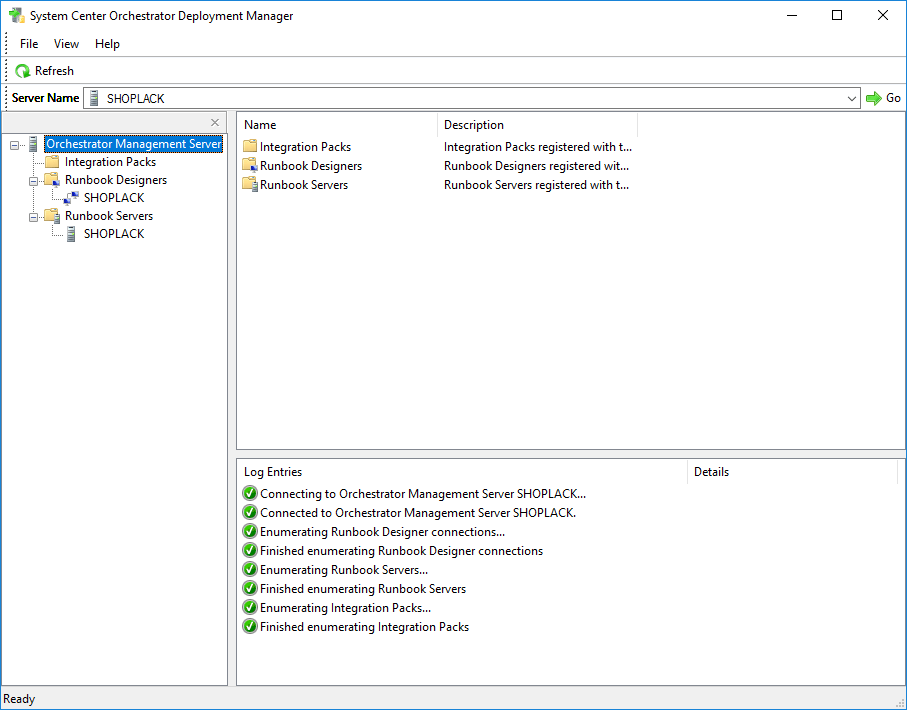Screen dimensions: 907x710
Task: Open the View menu
Action: [66, 44]
